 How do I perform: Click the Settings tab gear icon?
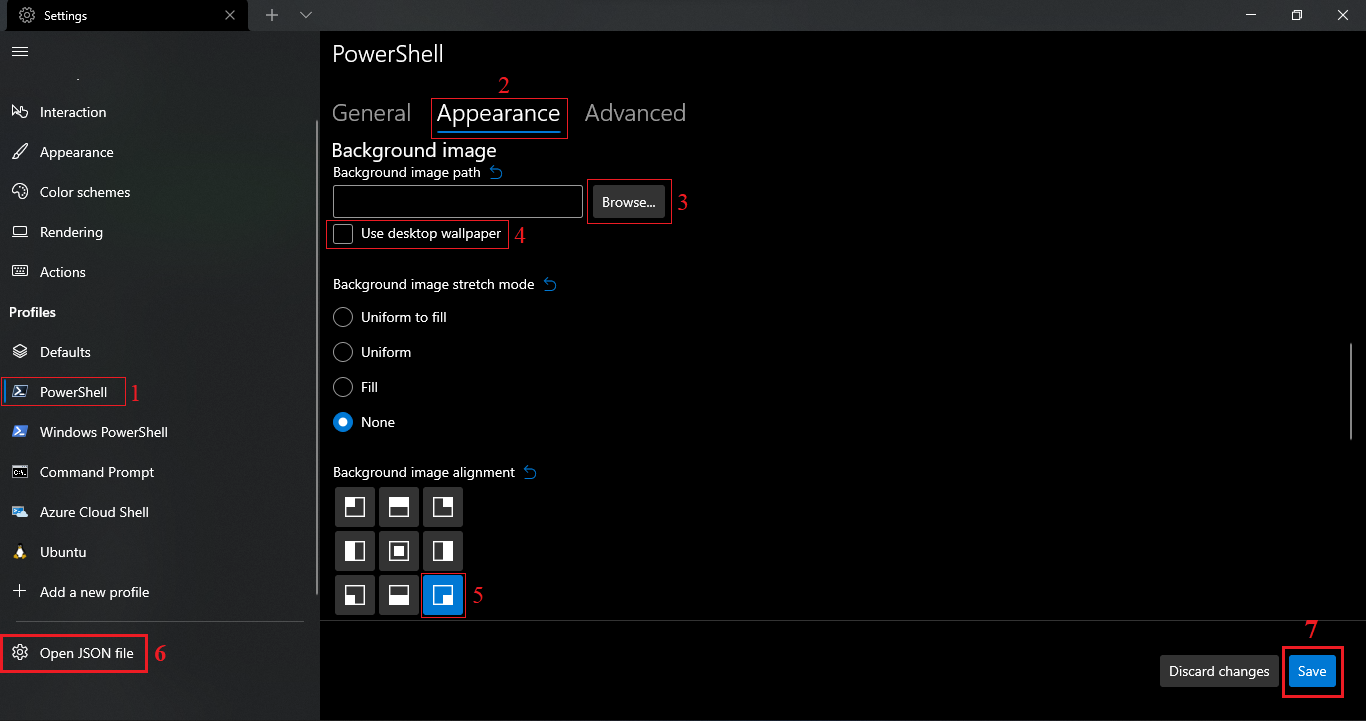pyautogui.click(x=27, y=16)
